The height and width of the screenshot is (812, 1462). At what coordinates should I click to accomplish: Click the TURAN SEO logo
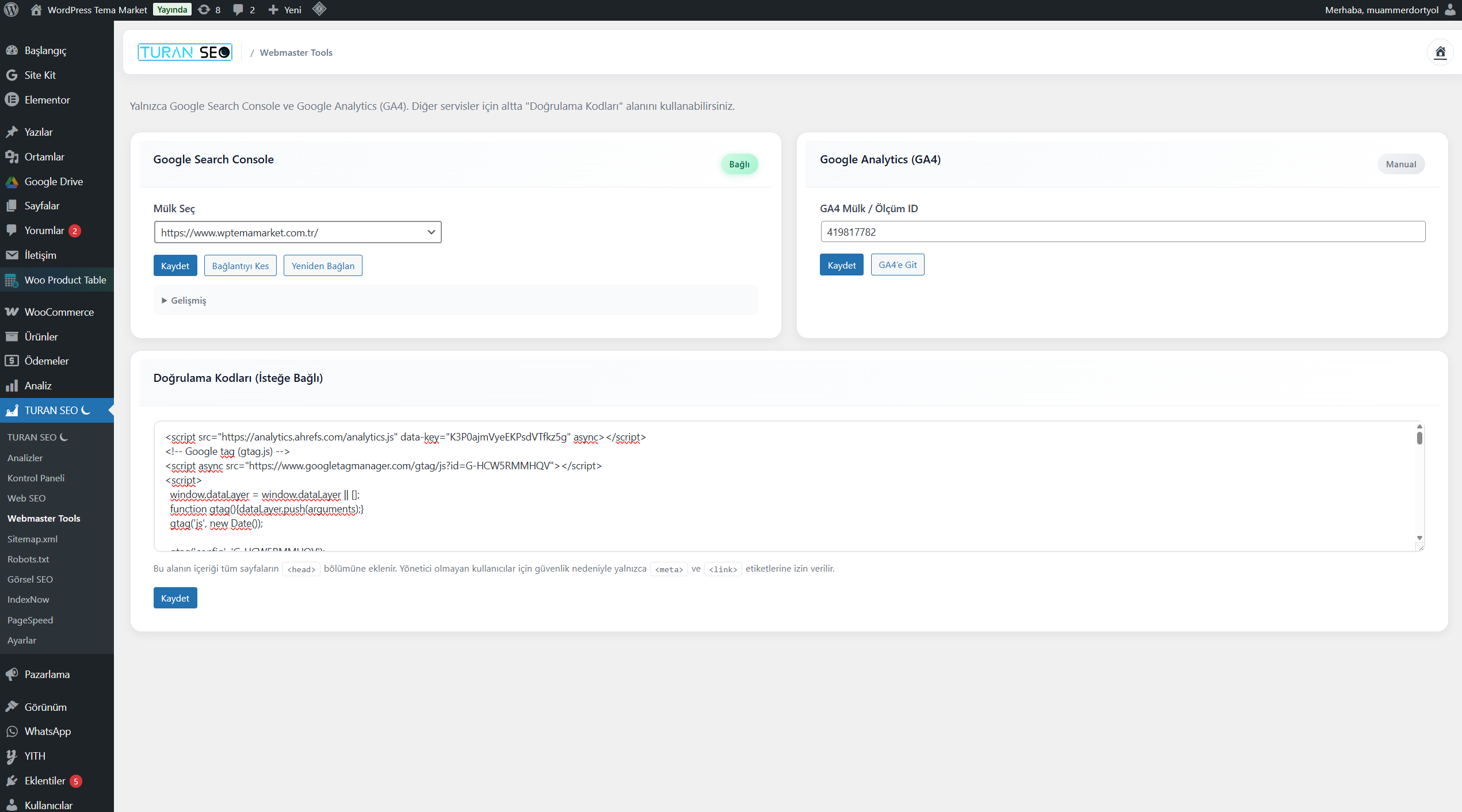(185, 52)
